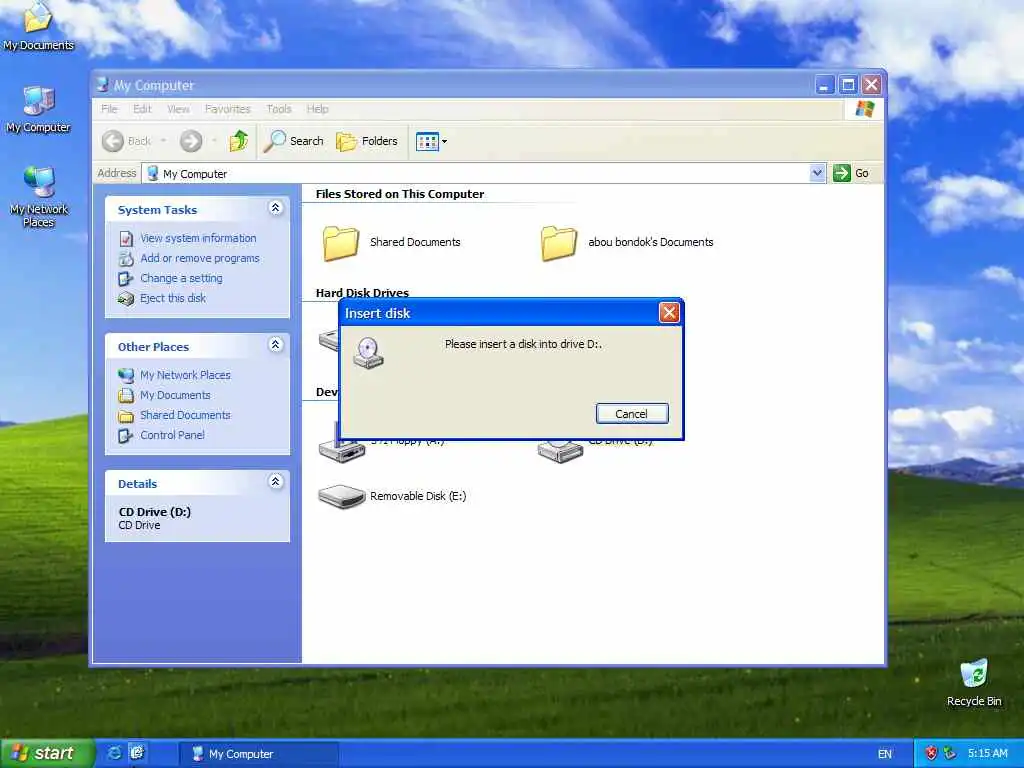Viewport: 1024px width, 768px height.
Task: Open the Tools menu
Action: (278, 109)
